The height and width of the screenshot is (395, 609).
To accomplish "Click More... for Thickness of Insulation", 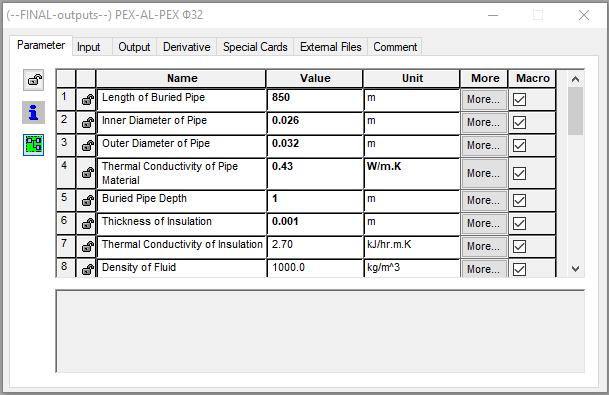I will [x=484, y=224].
